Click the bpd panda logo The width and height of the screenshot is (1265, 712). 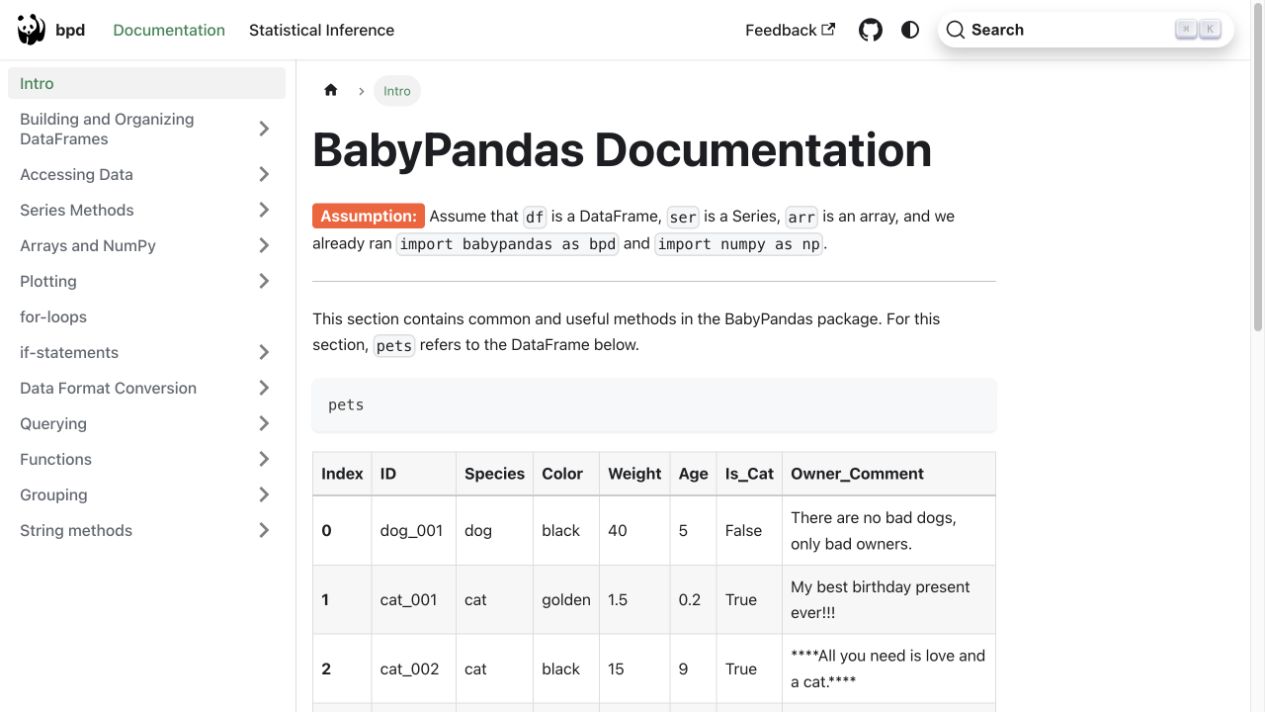click(31, 30)
